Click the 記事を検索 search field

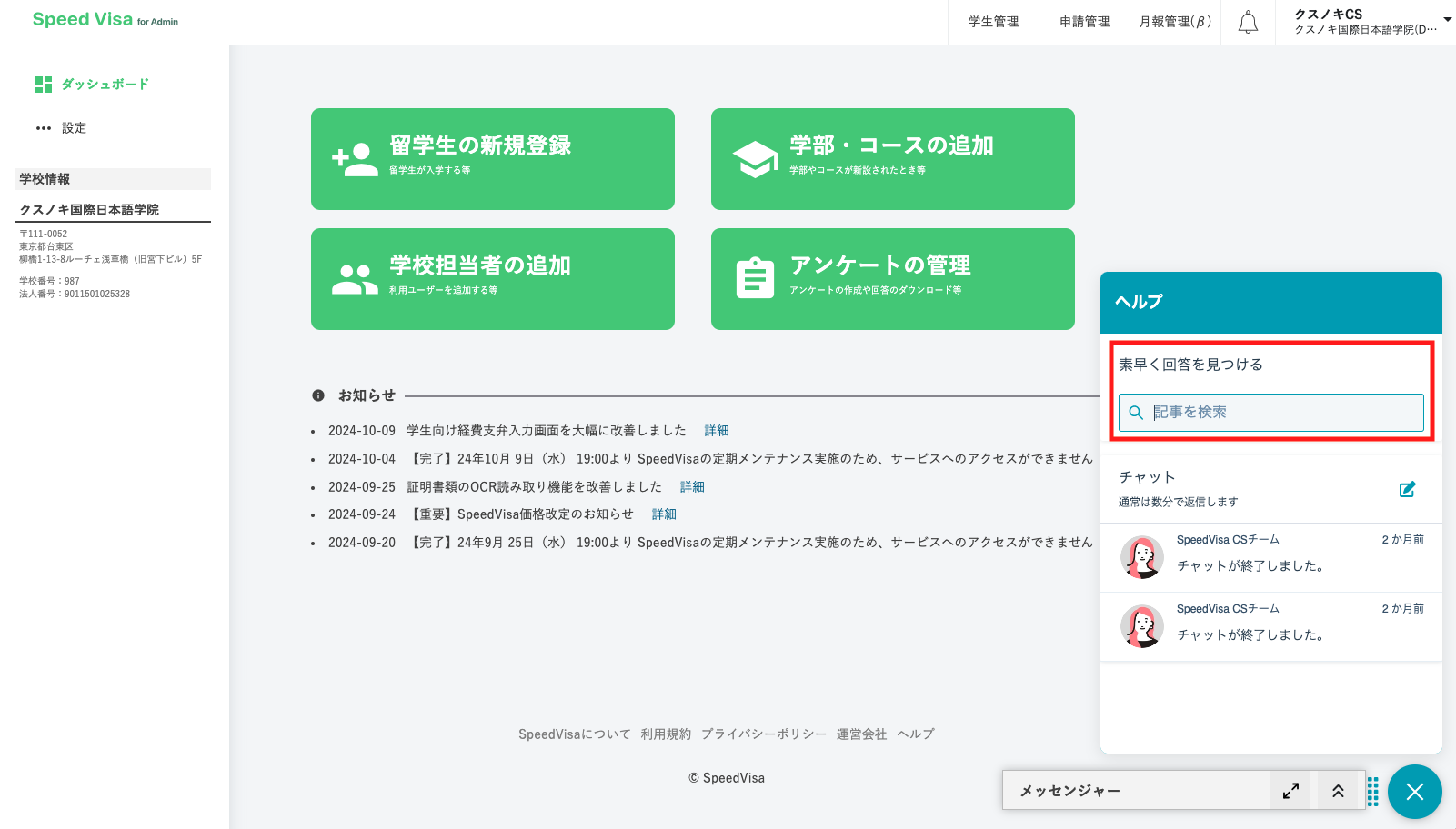click(1271, 413)
